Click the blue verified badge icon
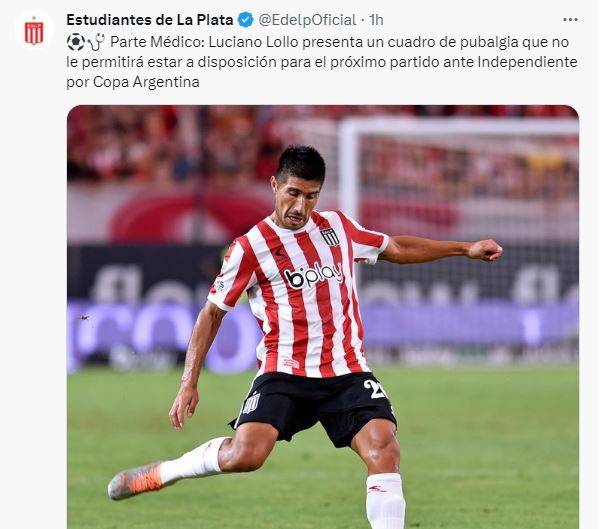Screen dimensions: 602x529 click(x=246, y=20)
